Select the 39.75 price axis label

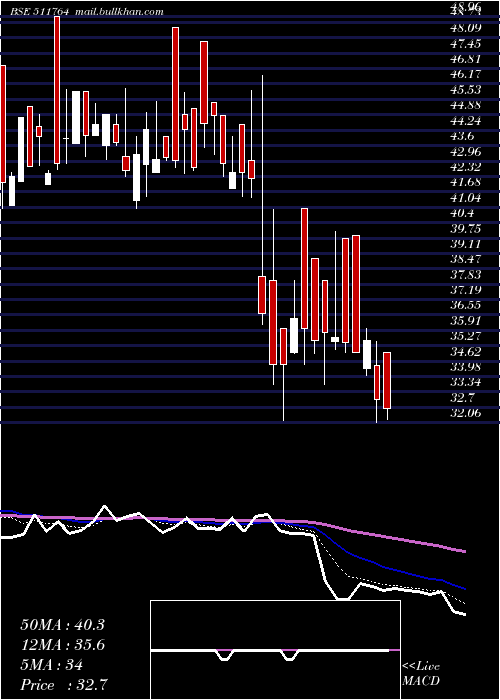[x=466, y=229]
